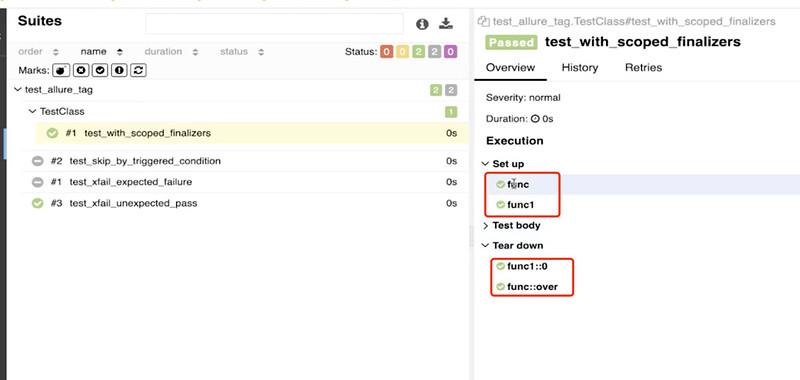Toggle the unknown purple status filter

450,52
